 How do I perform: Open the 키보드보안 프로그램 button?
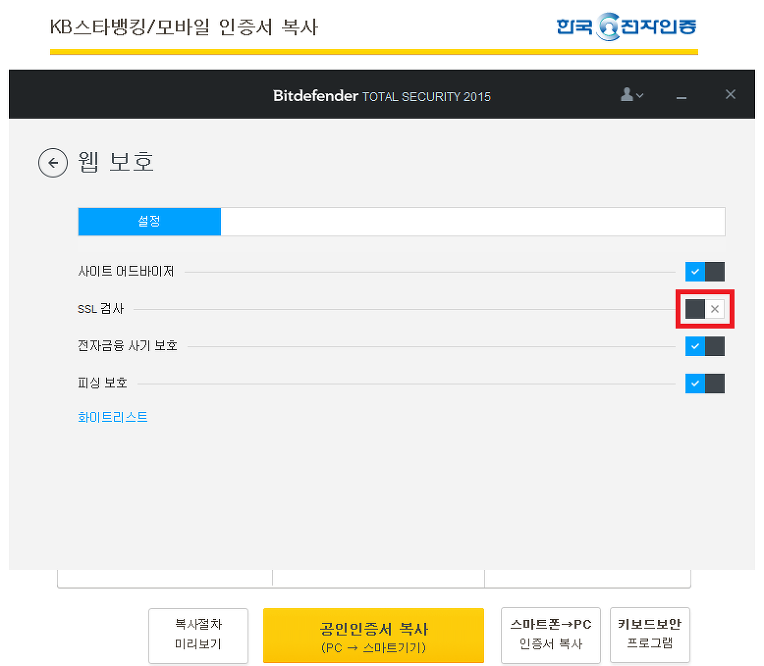[x=649, y=635]
